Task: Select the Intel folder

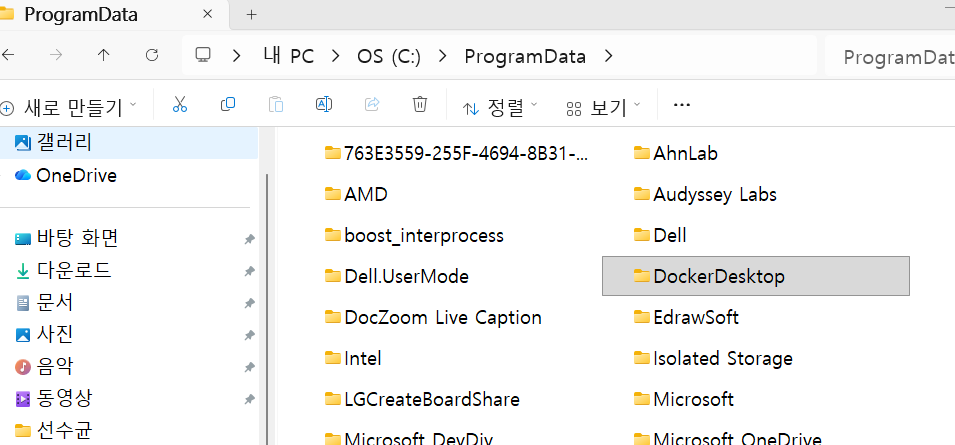Action: (353, 358)
